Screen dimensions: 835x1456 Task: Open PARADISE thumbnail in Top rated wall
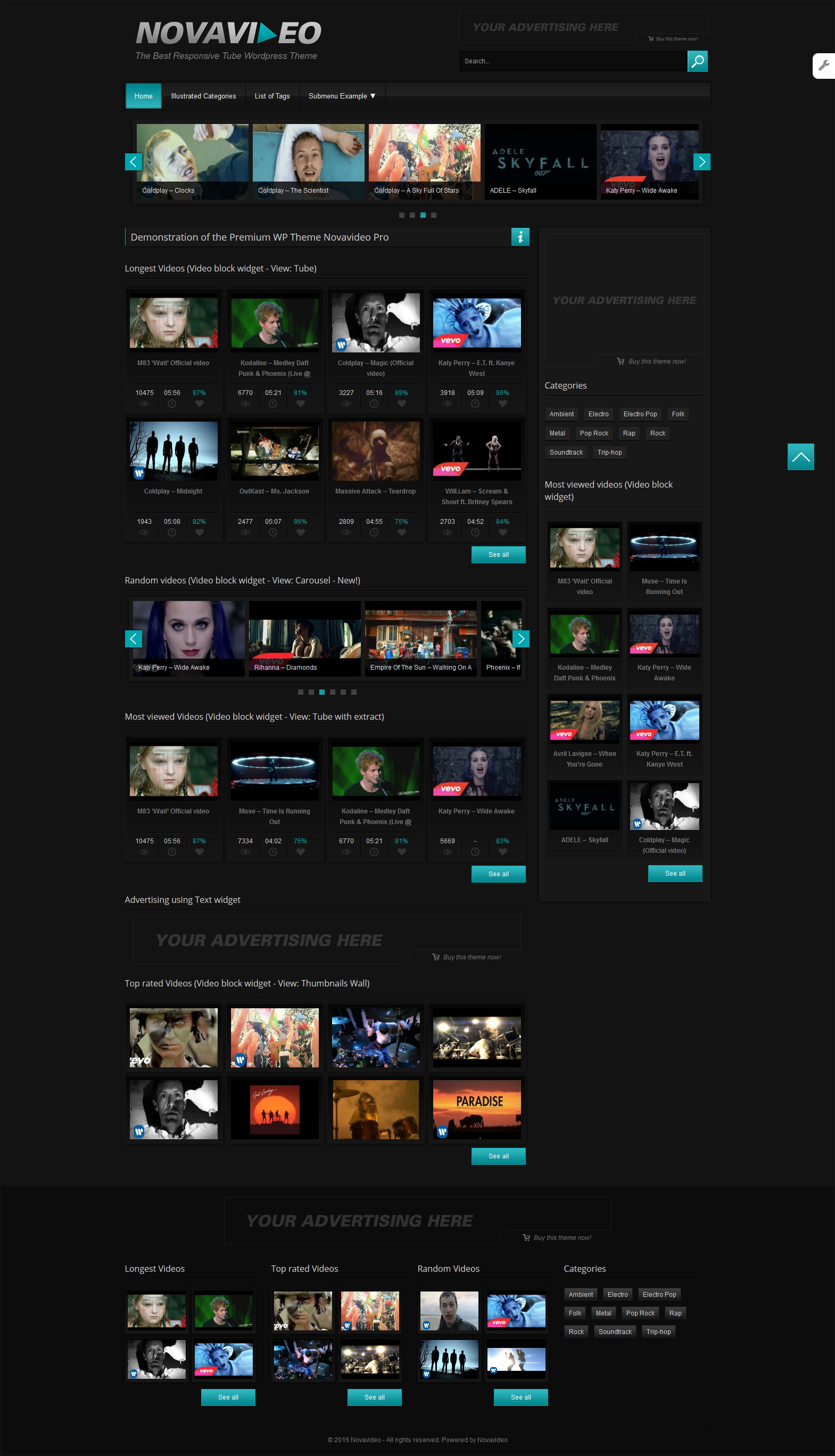(477, 1109)
